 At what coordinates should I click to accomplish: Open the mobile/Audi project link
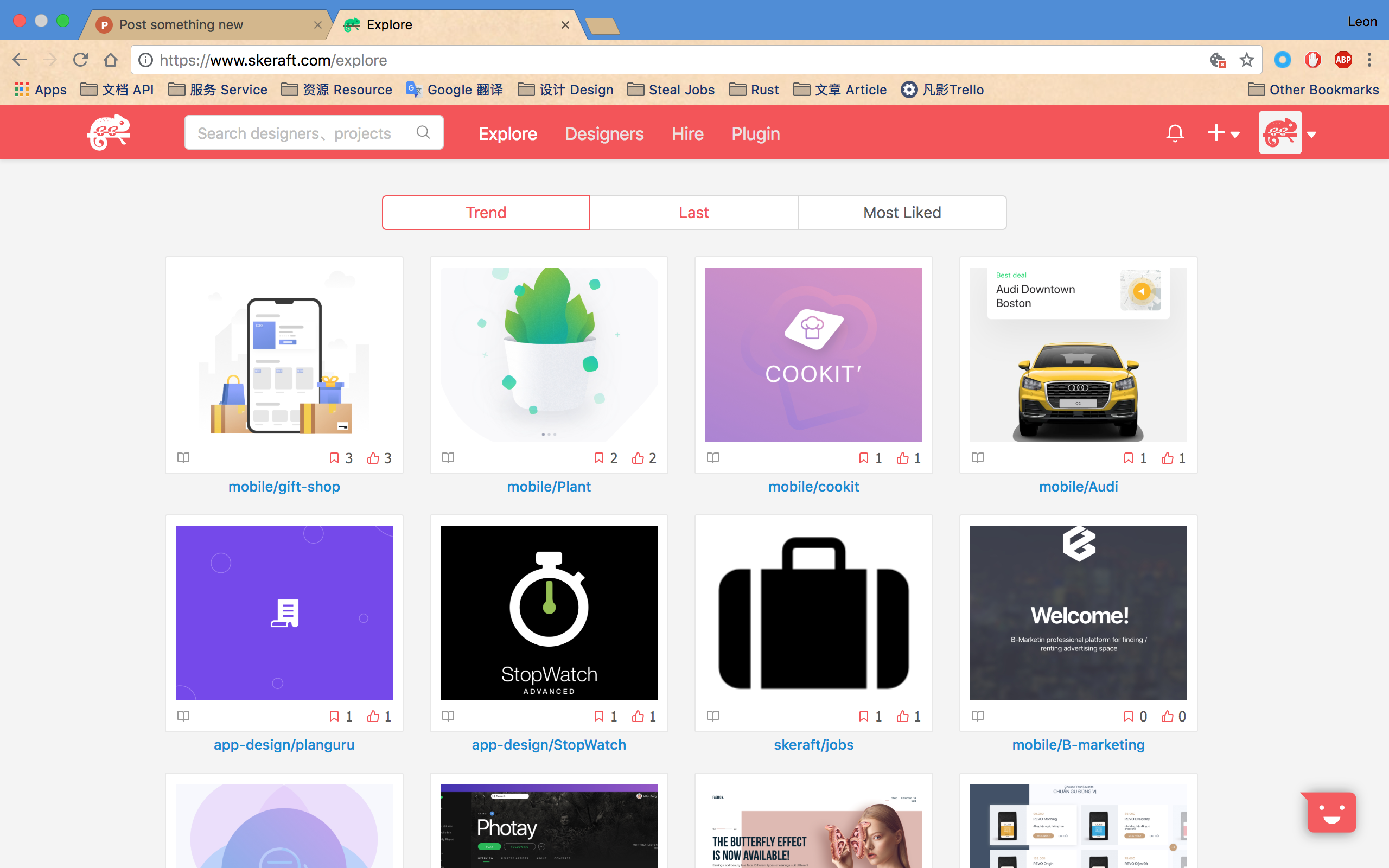click(x=1078, y=486)
